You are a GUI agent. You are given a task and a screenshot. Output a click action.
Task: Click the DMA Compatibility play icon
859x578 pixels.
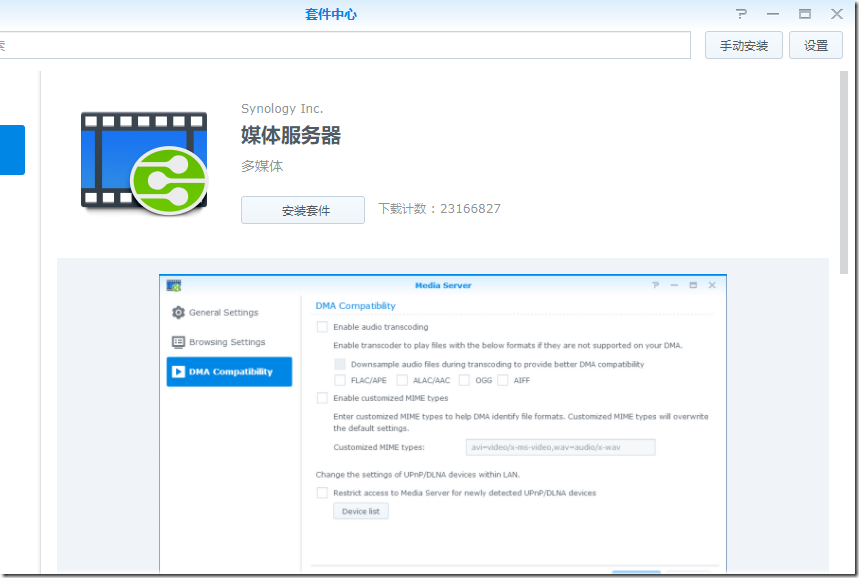[178, 371]
